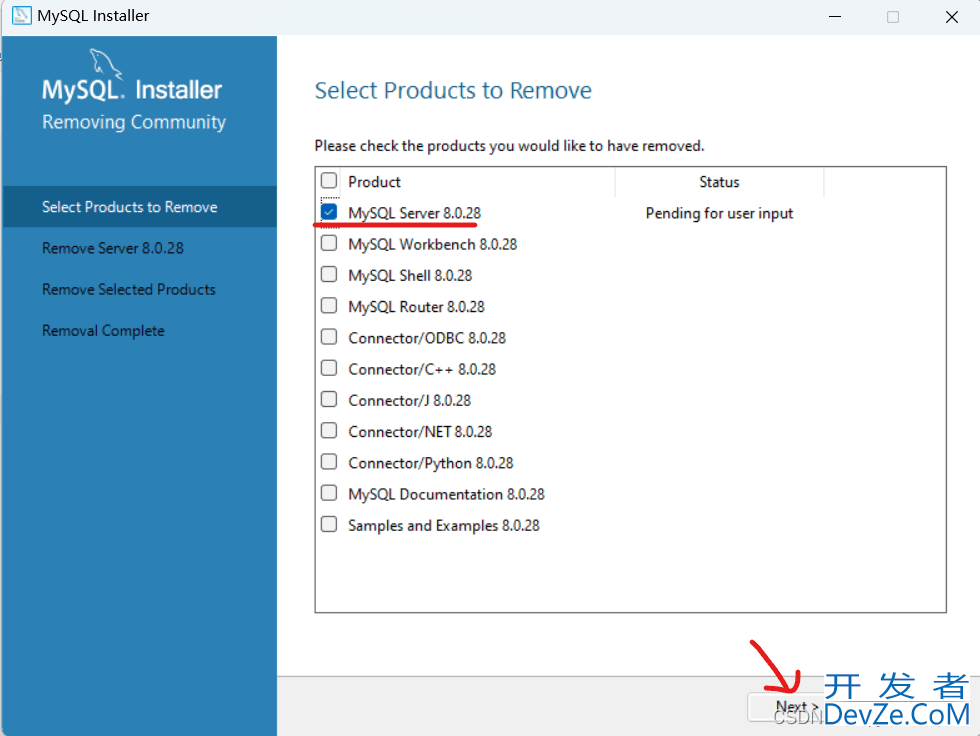Select the 'MySQL Router 8.0.28' row text
980x736 pixels.
416,307
